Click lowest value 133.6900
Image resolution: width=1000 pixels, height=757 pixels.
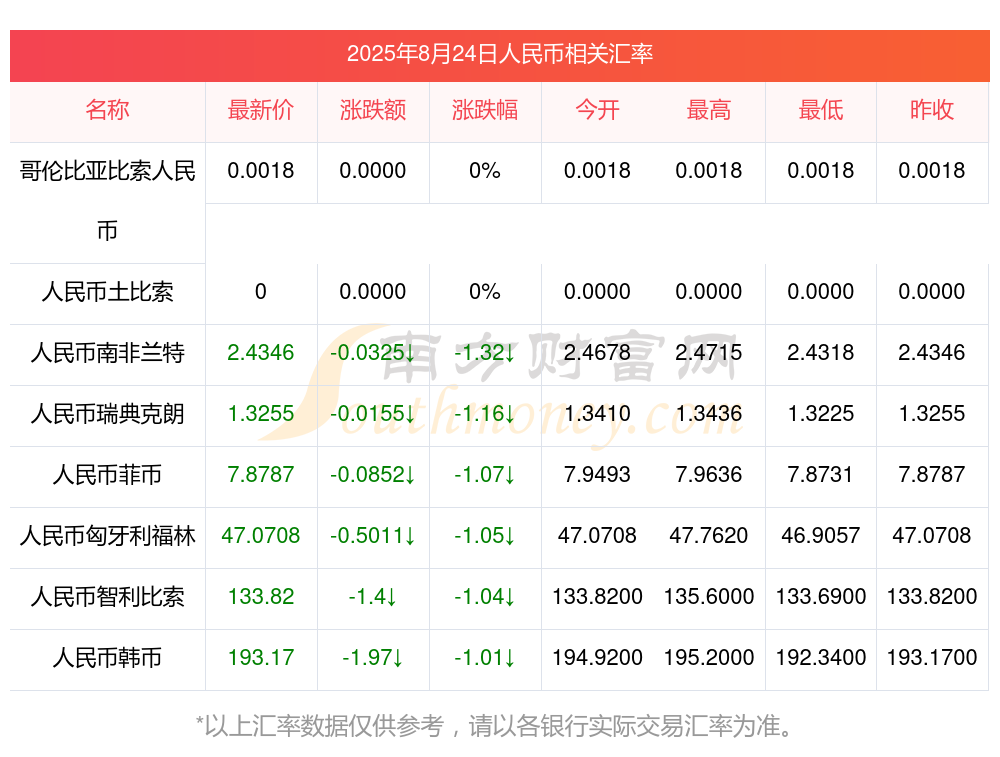tap(821, 597)
